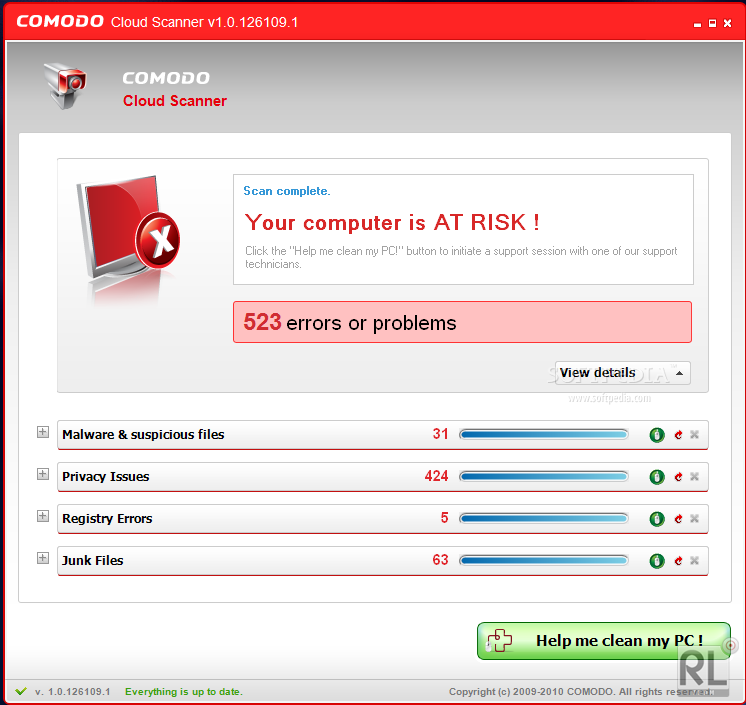Expand the Privacy Issues section
This screenshot has width=746, height=705.
(43, 475)
